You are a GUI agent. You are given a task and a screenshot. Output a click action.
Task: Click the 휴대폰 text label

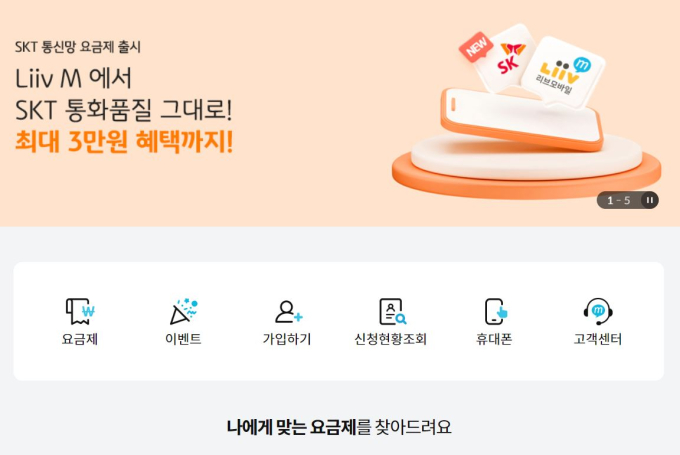coord(494,339)
